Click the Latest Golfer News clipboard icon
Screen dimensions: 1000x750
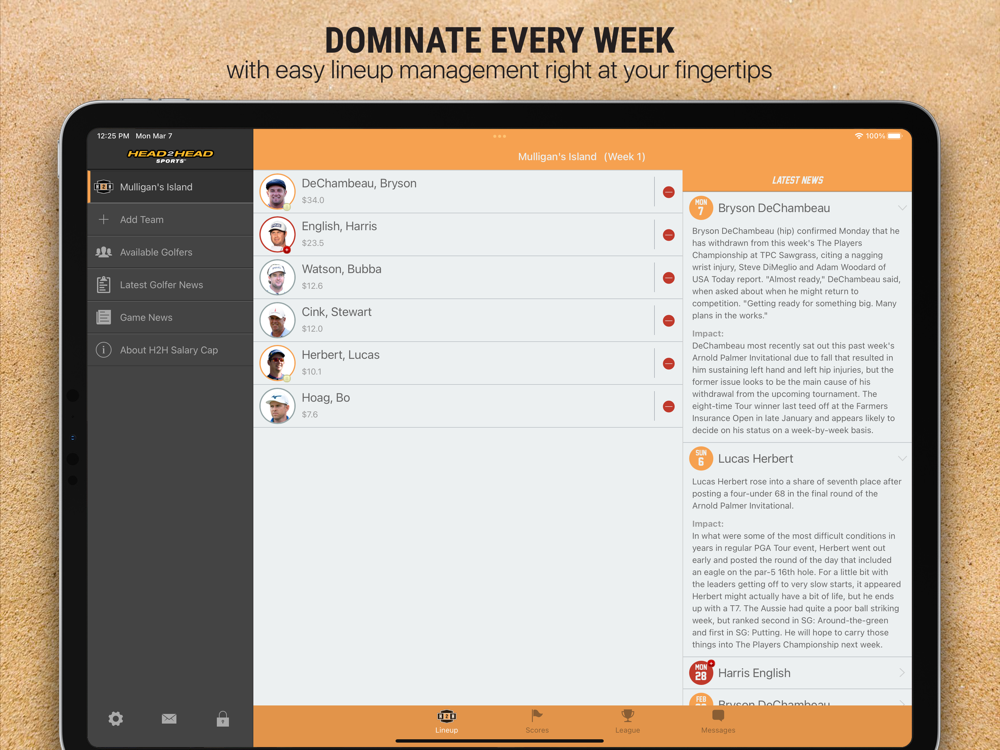coord(103,284)
